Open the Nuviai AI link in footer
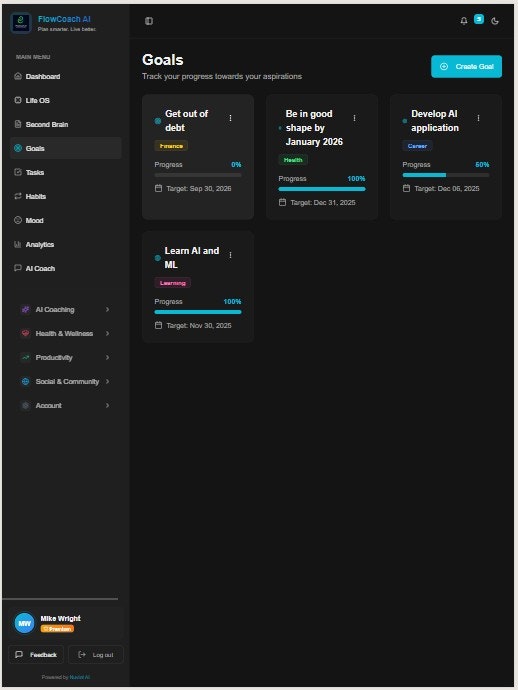Image resolution: width=518 pixels, height=690 pixels. 80,677
